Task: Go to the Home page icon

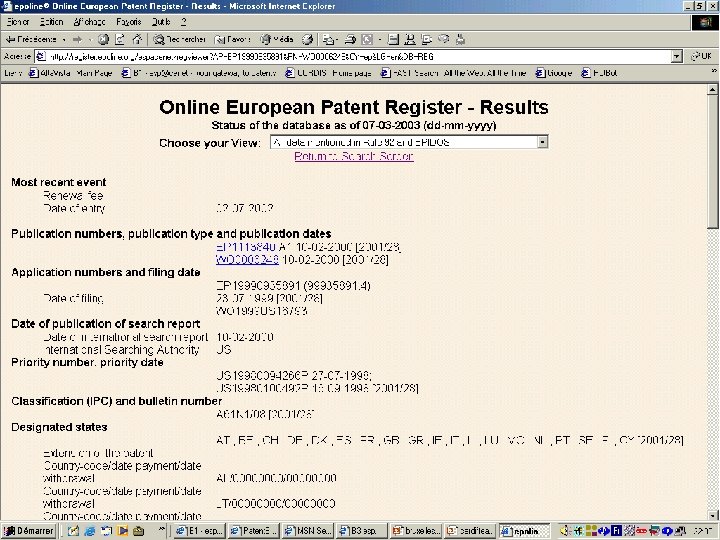Action: [x=137, y=39]
